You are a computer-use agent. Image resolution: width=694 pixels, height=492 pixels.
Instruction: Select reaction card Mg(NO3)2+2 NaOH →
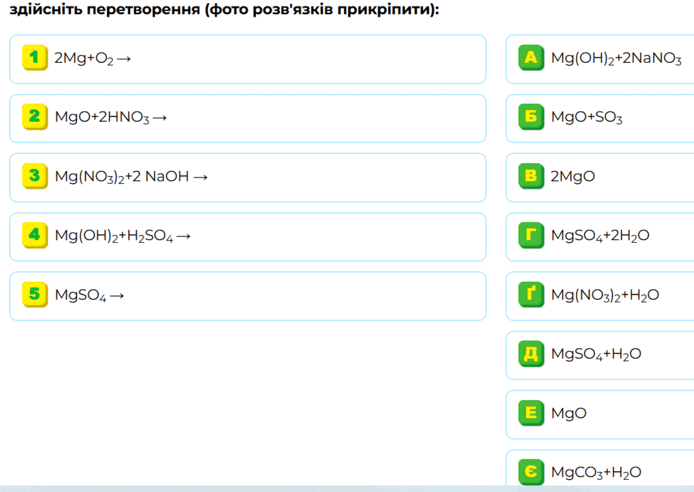(248, 178)
